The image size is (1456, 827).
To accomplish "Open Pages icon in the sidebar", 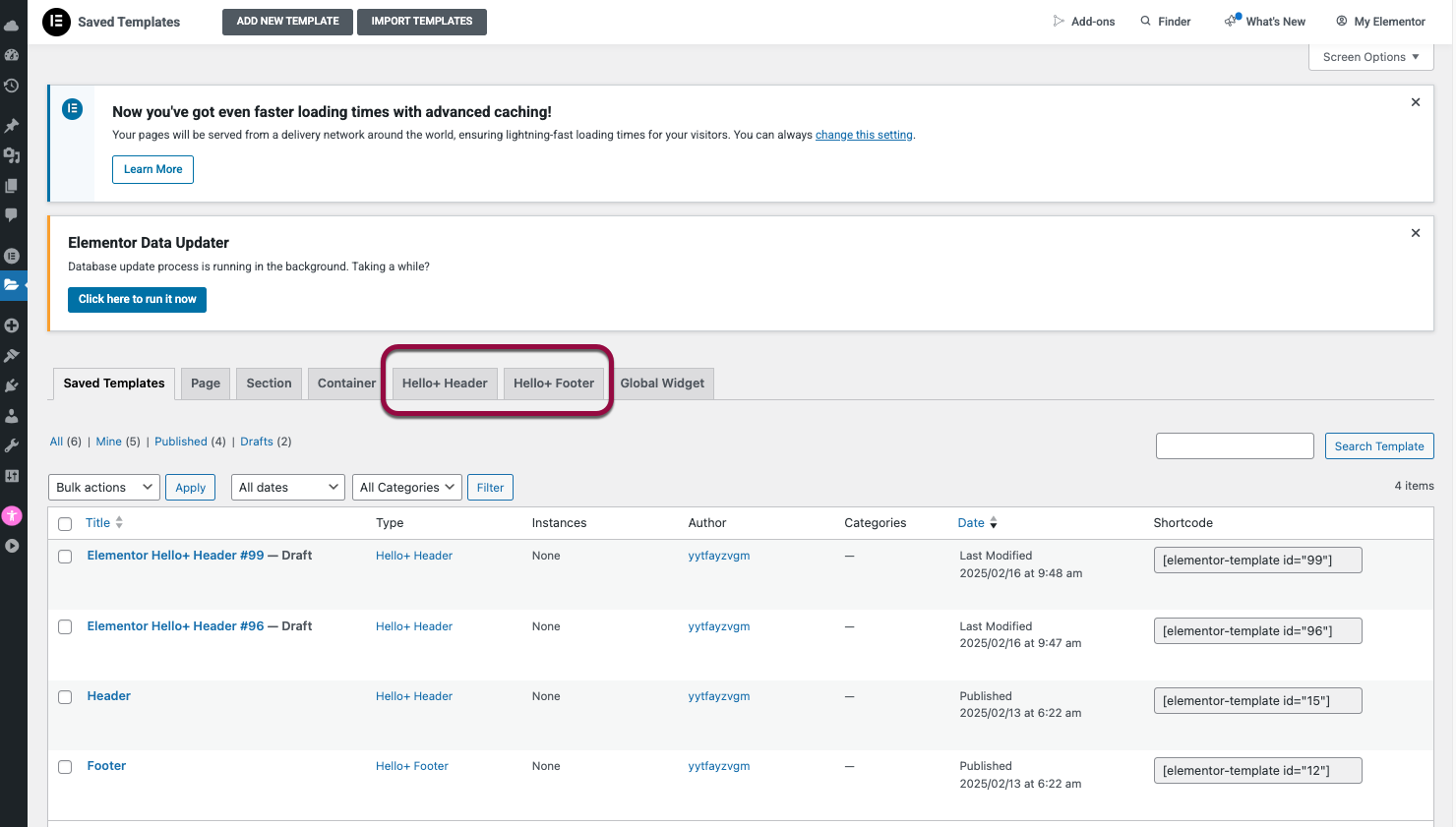I will 12,185.
